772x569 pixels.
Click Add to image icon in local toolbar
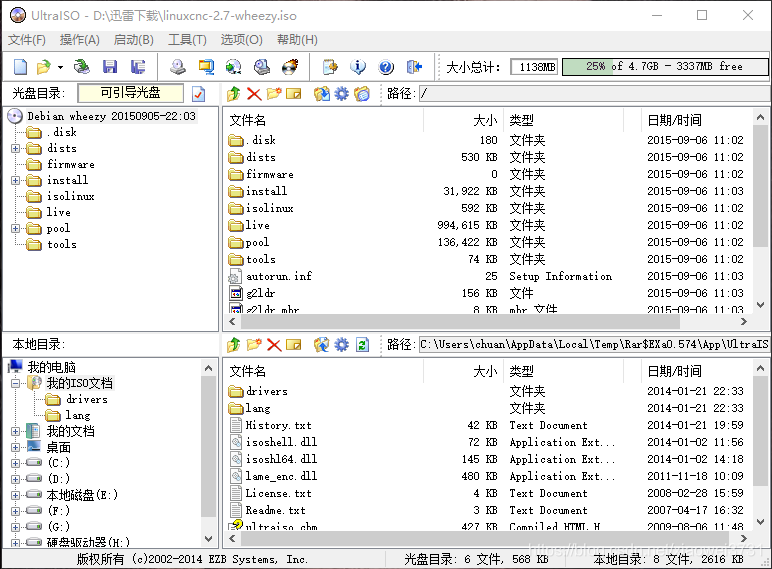322,345
